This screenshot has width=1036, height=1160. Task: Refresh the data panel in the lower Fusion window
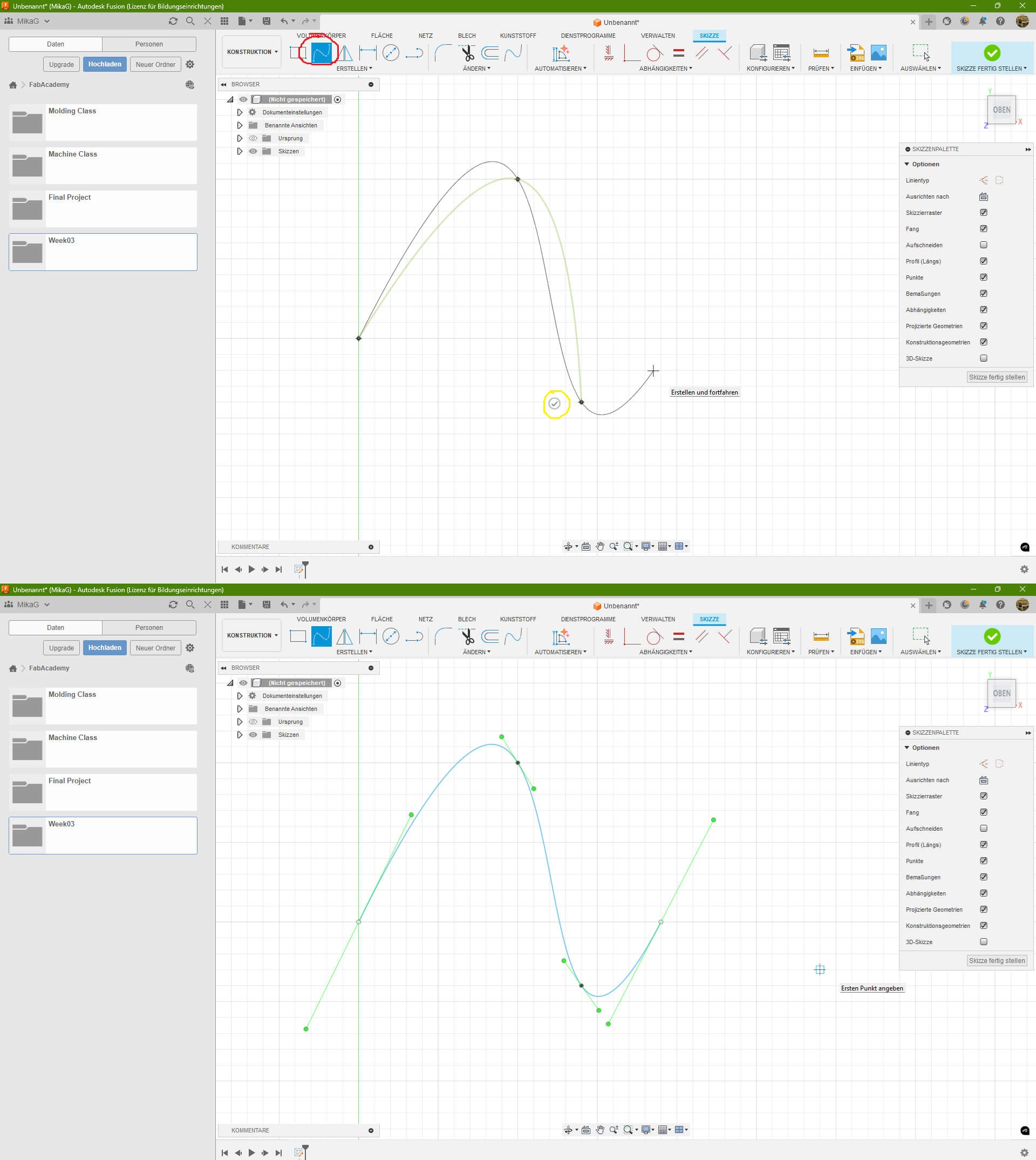click(x=173, y=604)
